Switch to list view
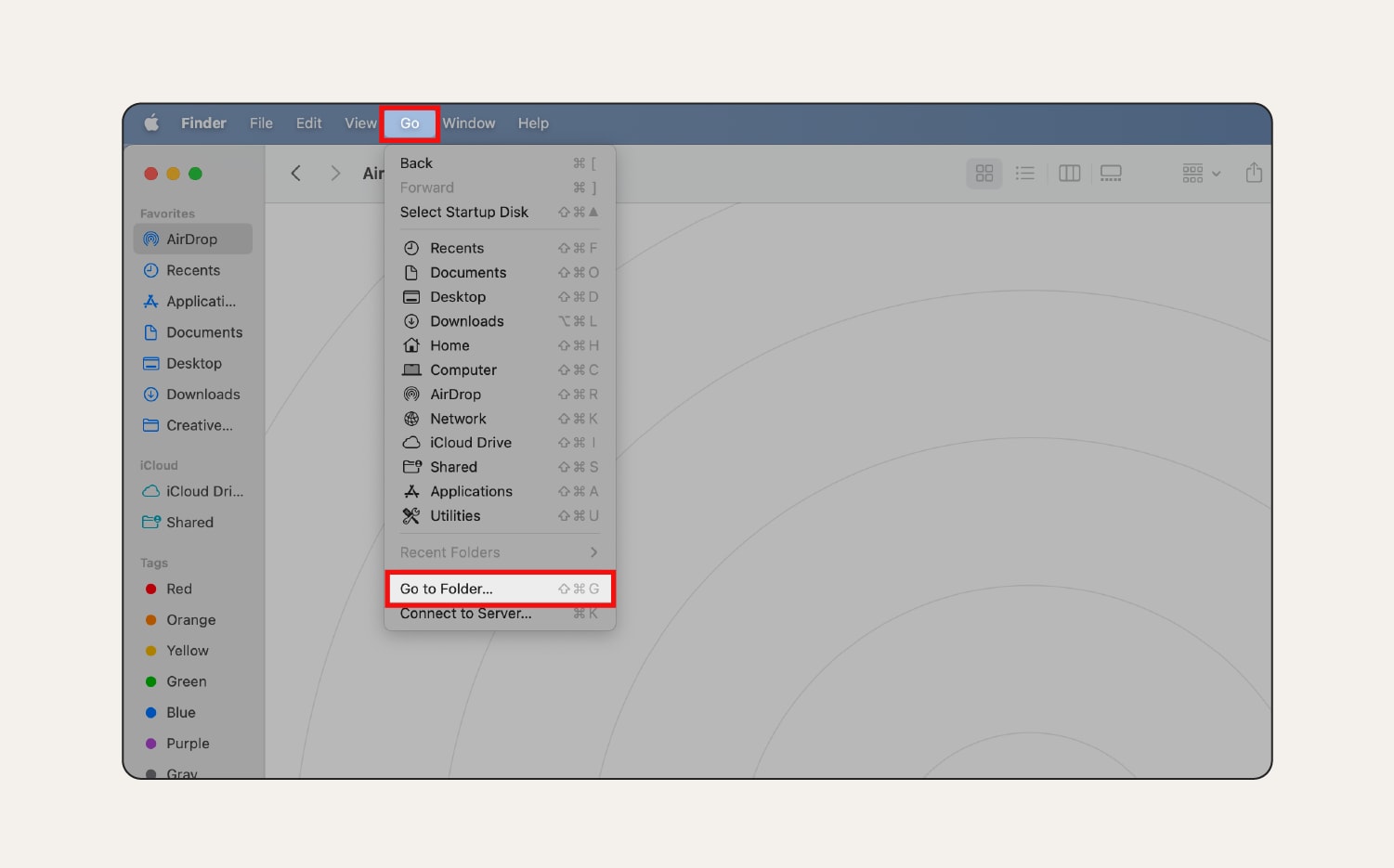Viewport: 1394px width, 868px height. coord(1024,174)
